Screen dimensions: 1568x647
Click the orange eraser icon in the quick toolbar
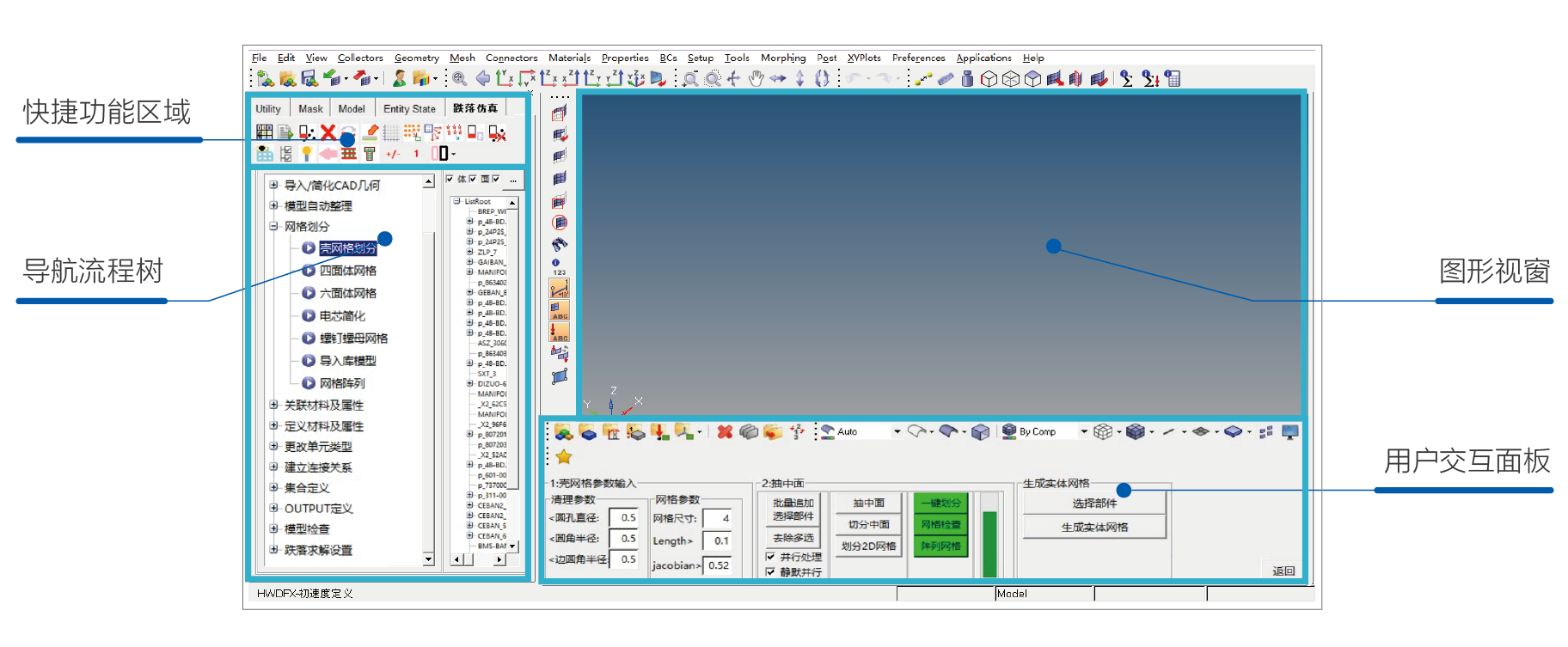(x=371, y=132)
